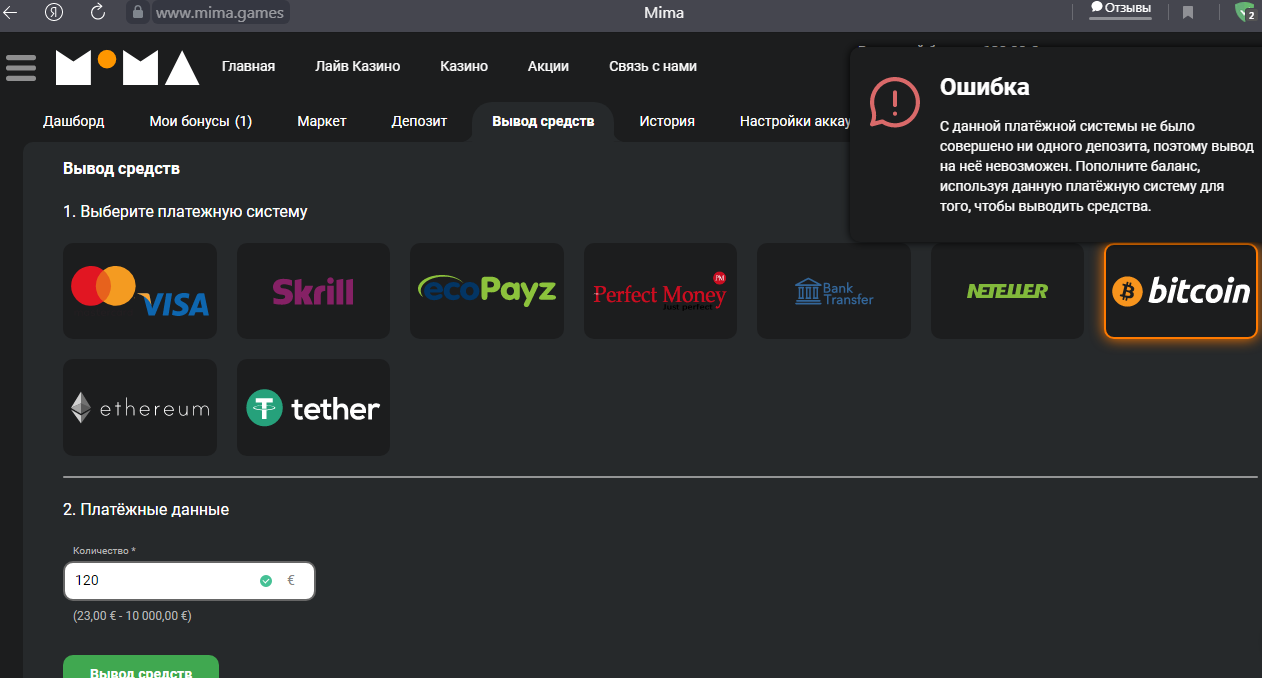Open Главная navigation link
This screenshot has height=678, width=1262.
click(x=248, y=66)
